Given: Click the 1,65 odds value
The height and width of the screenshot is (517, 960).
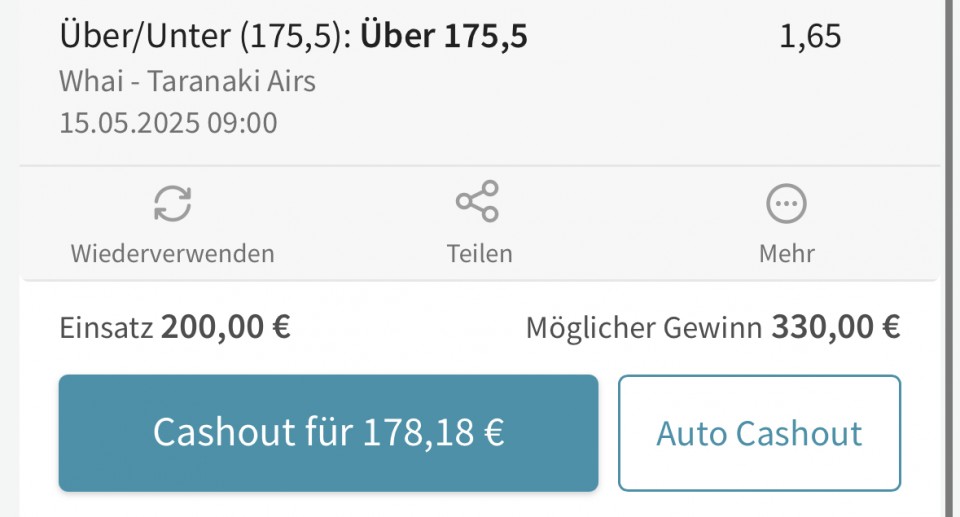Looking at the screenshot, I should coord(810,36).
